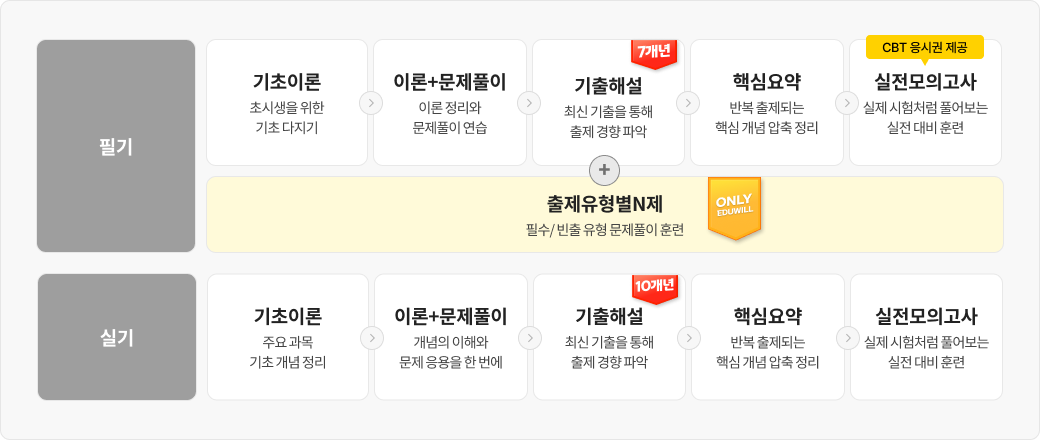1040x440 pixels.
Task: Click the ONLY EDUWILL yellow badge
Action: [734, 205]
